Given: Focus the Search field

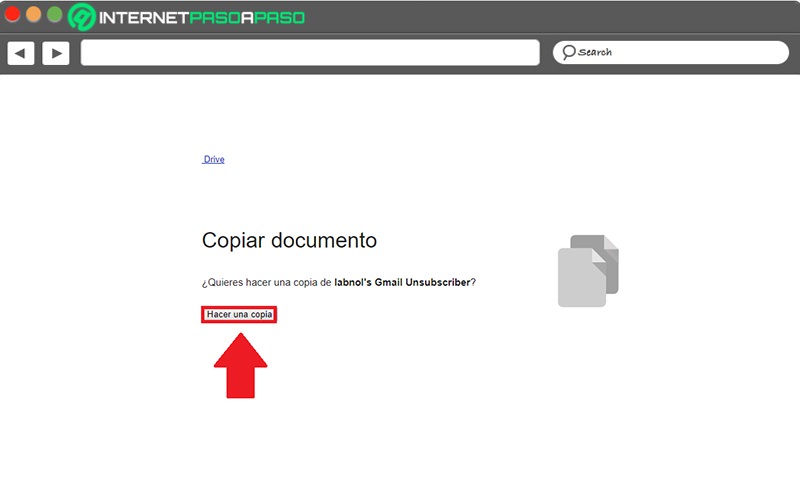Looking at the screenshot, I should (671, 53).
